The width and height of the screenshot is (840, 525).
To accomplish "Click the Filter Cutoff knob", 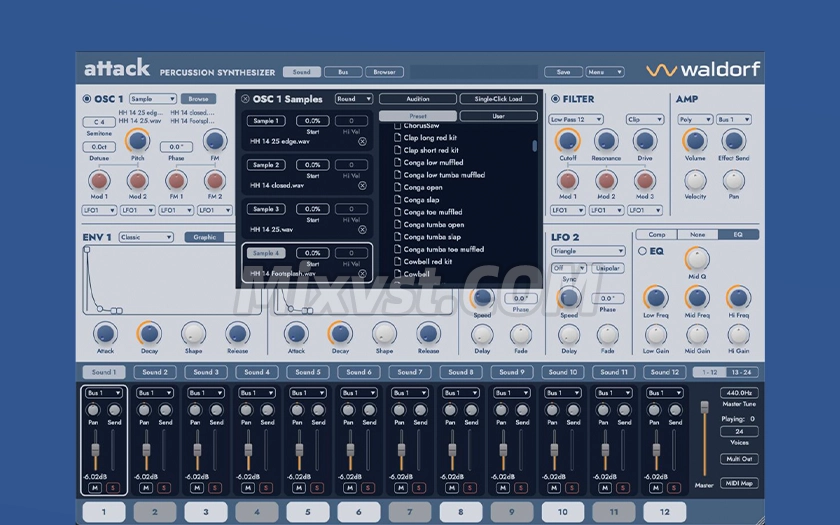I will pos(568,141).
